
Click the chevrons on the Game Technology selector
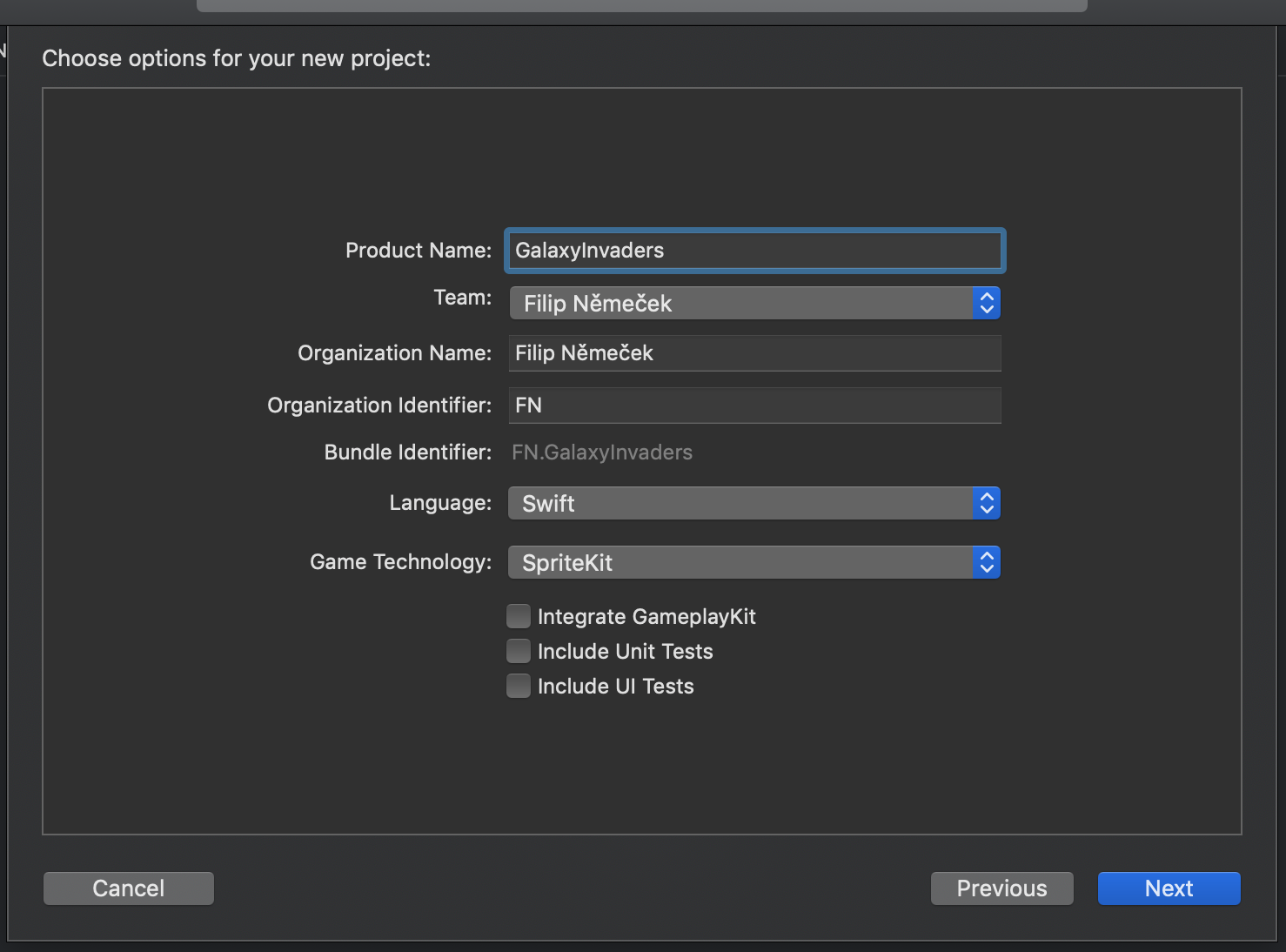coord(987,562)
